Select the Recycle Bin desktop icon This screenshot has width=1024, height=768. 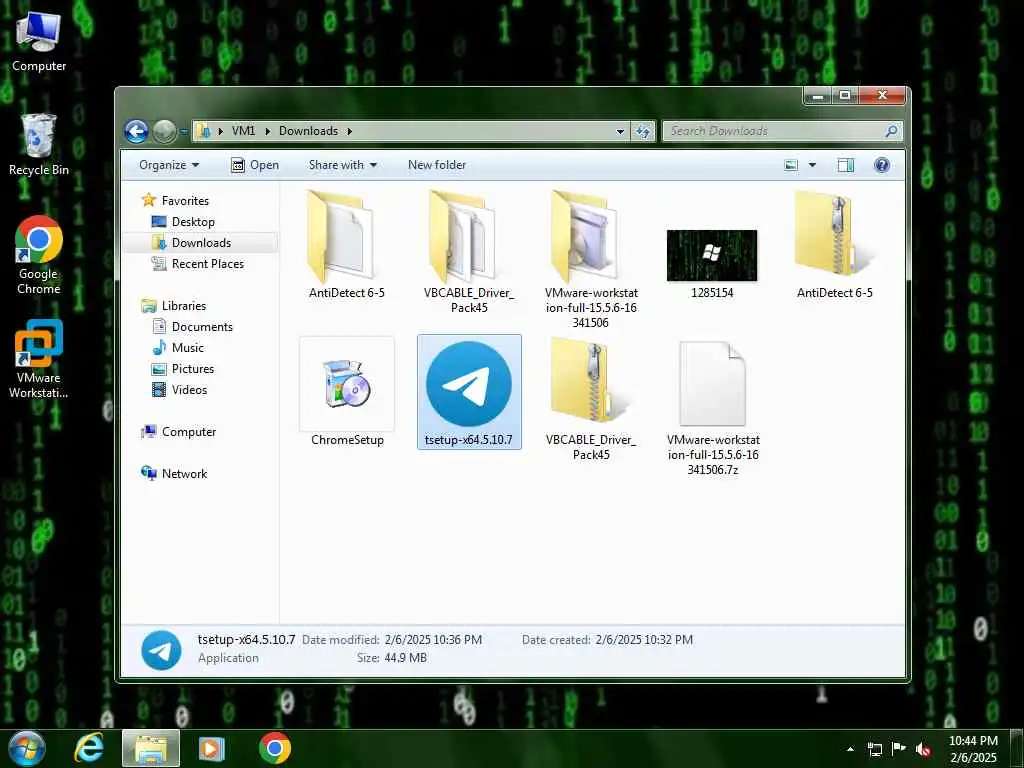click(x=39, y=144)
